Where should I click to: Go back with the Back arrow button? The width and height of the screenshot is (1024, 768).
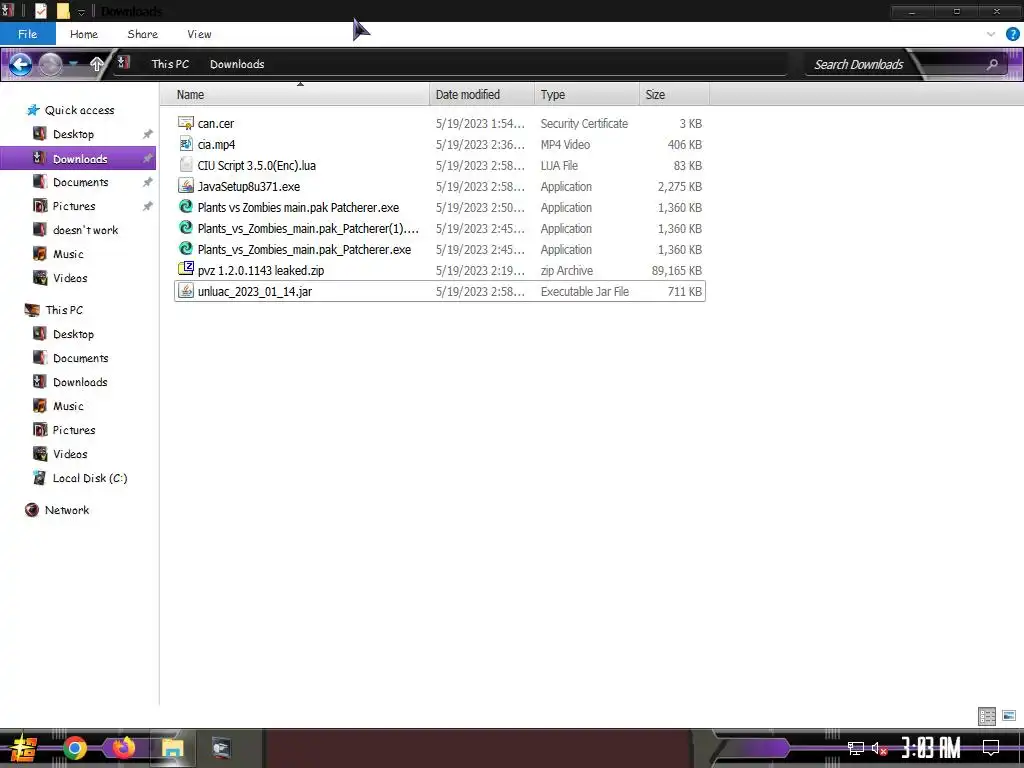coord(20,64)
